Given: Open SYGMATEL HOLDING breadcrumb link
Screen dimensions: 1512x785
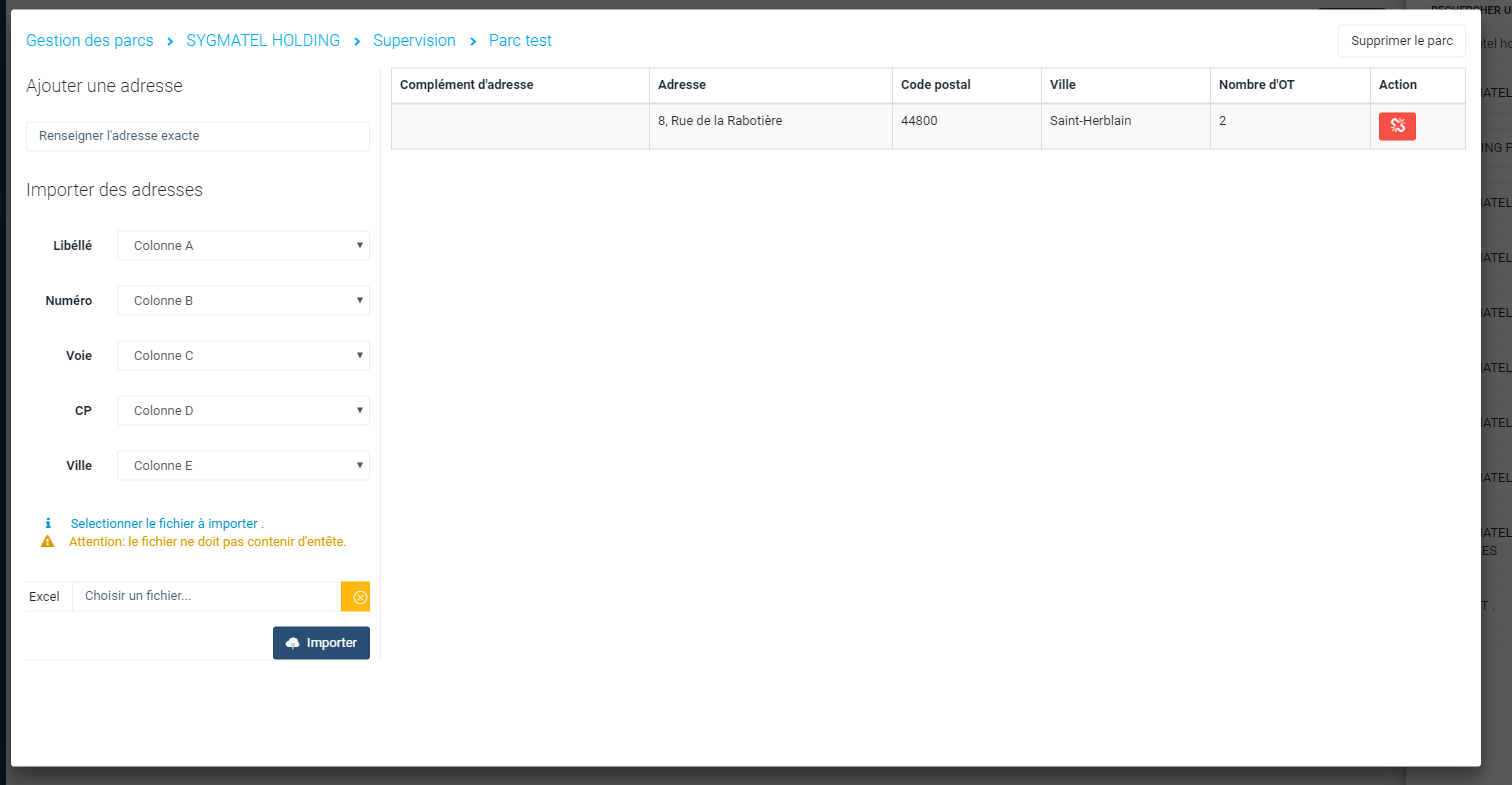Looking at the screenshot, I should point(263,41).
